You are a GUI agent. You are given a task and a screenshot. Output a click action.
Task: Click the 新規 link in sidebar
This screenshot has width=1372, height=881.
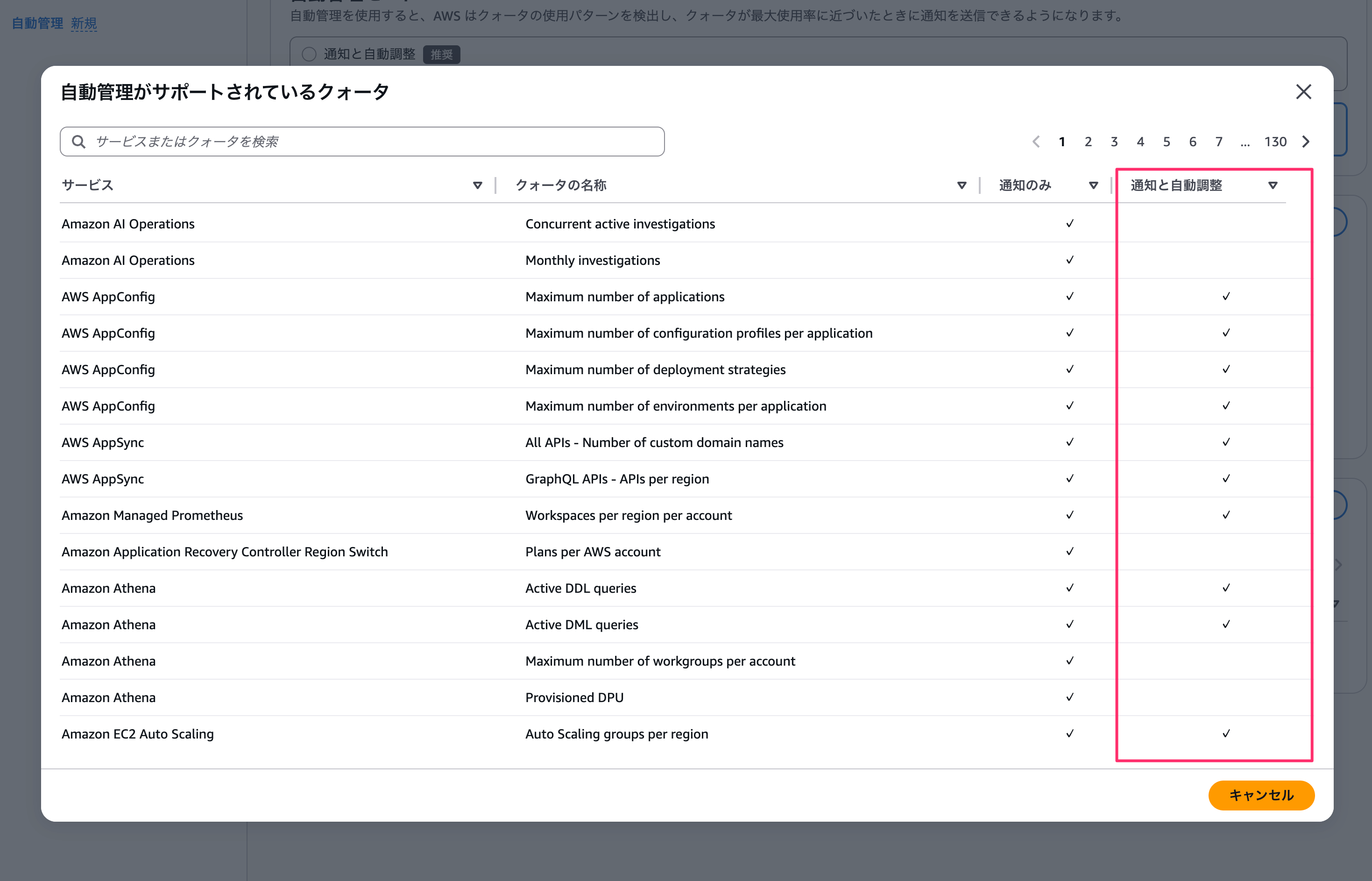pos(84,23)
